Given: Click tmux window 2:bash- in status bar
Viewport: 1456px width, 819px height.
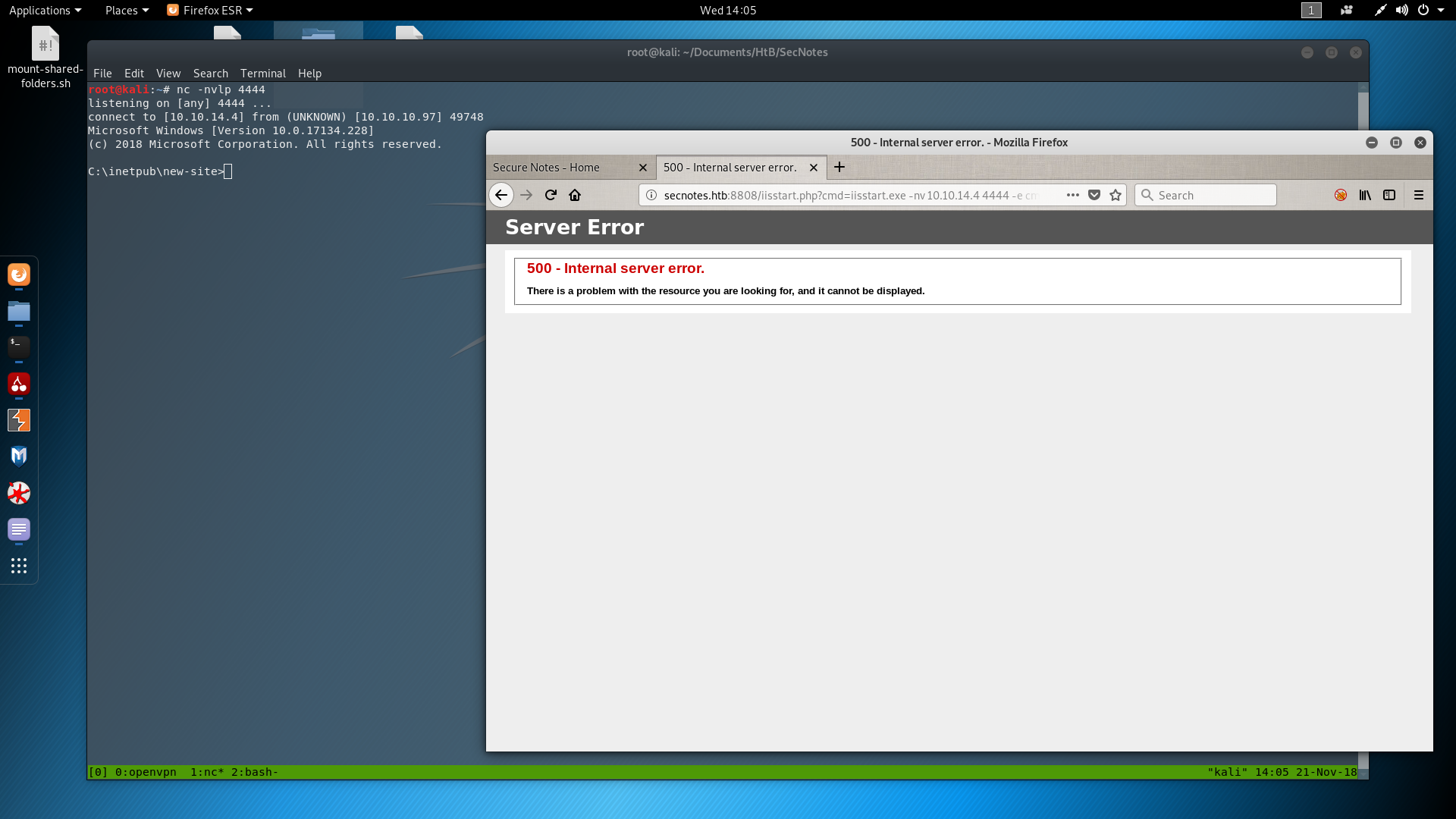Looking at the screenshot, I should pos(255,772).
